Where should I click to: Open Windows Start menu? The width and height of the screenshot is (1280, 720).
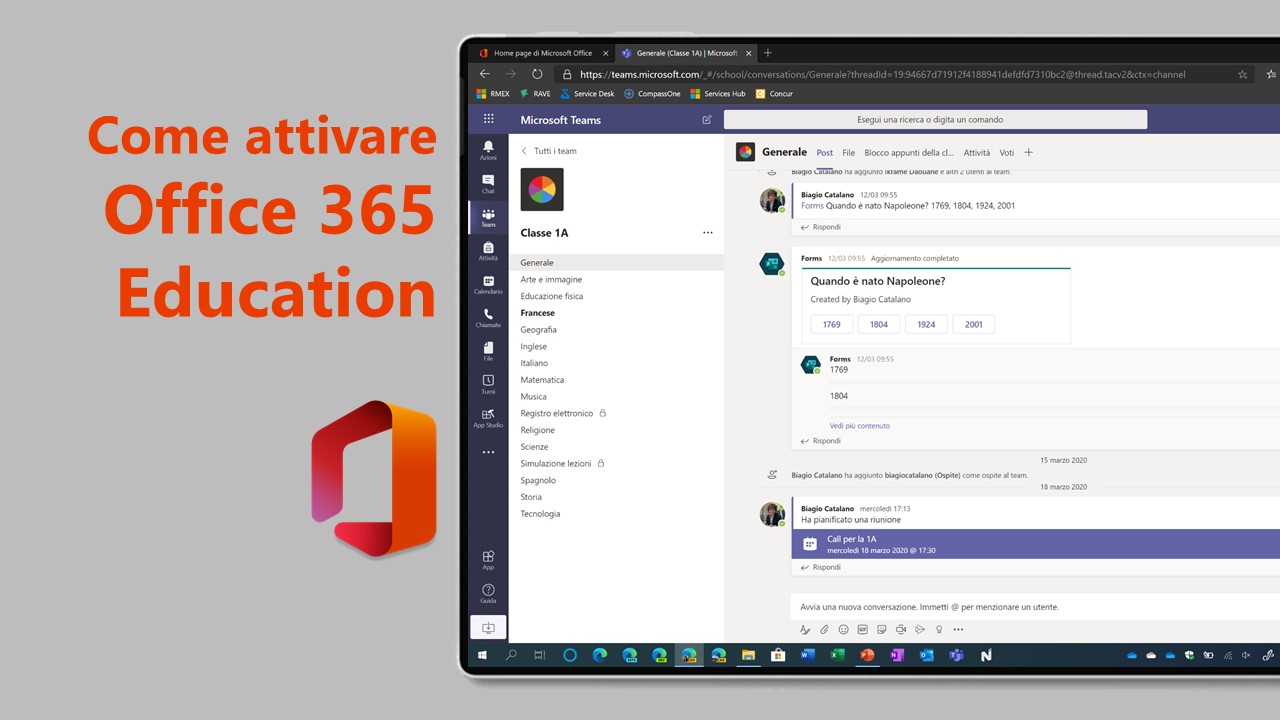(482, 655)
